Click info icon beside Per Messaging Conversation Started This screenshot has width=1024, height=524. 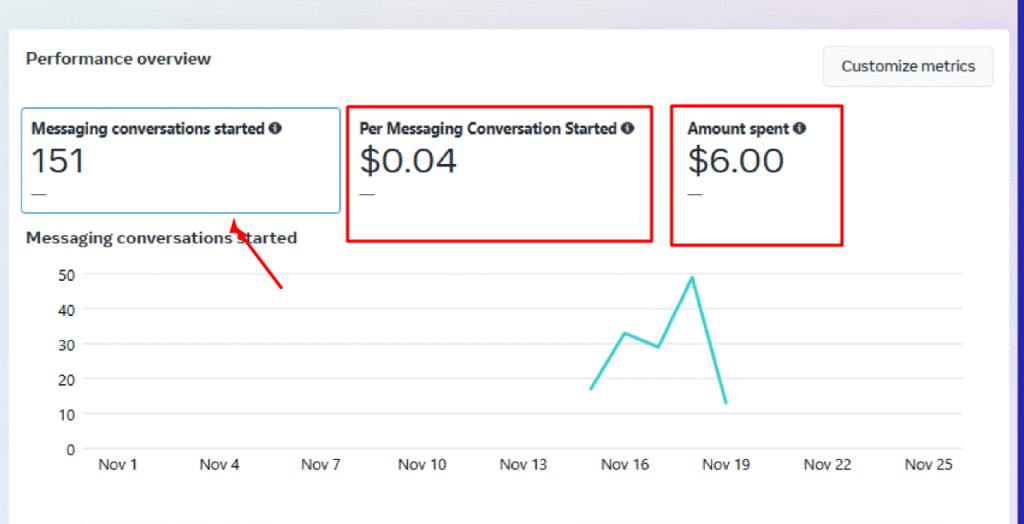(627, 128)
